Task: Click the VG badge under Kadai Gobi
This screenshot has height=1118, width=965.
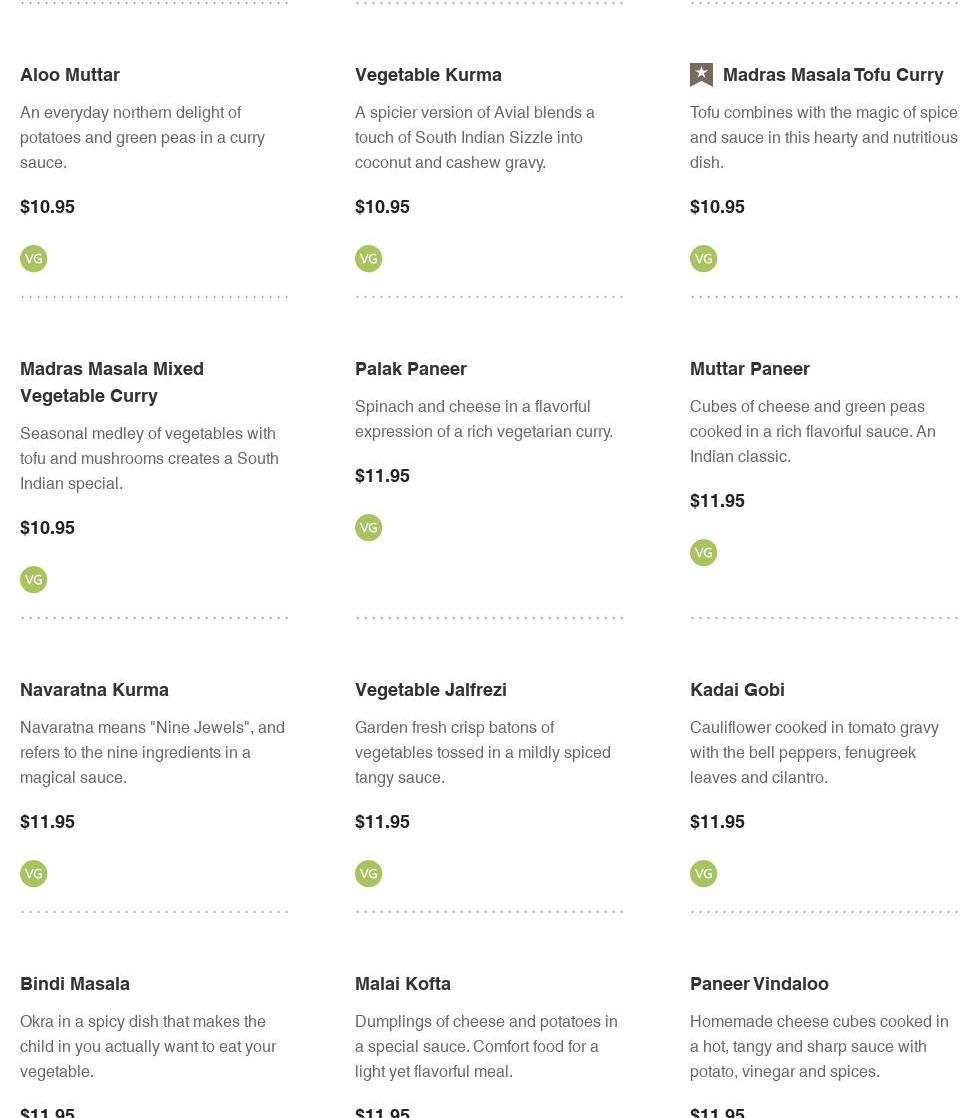Action: [x=704, y=874]
